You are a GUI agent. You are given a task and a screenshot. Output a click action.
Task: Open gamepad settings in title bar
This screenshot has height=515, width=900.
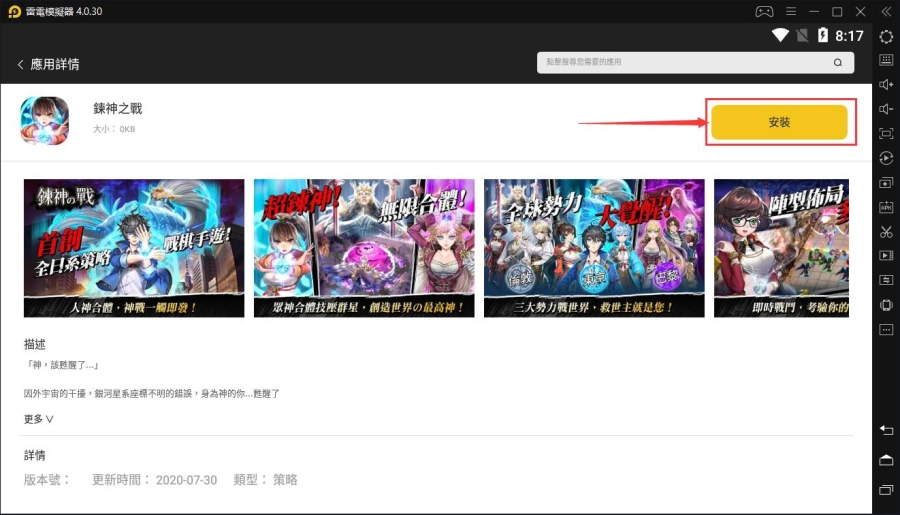(x=764, y=11)
